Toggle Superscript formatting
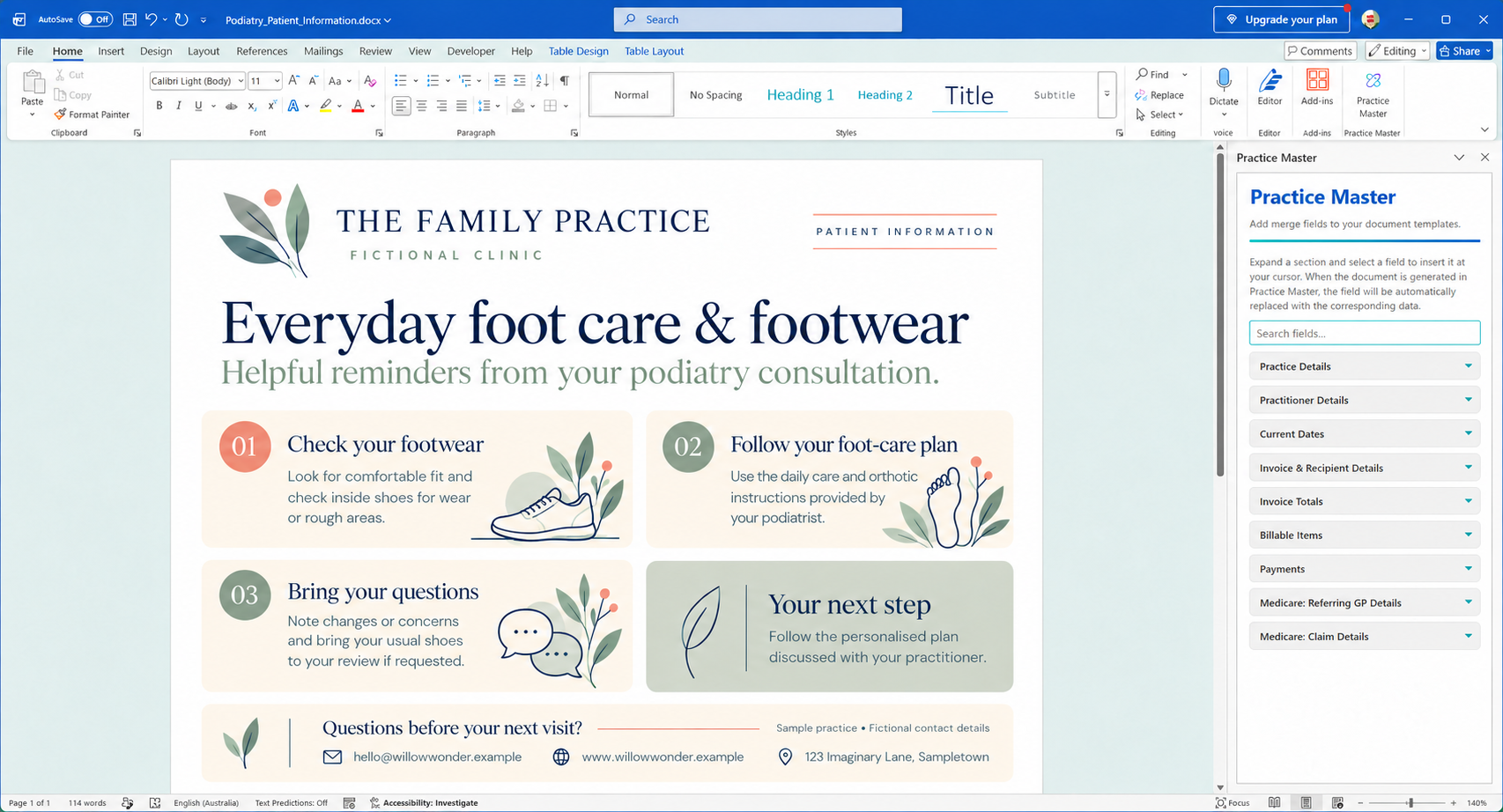The image size is (1503, 812). (x=271, y=106)
